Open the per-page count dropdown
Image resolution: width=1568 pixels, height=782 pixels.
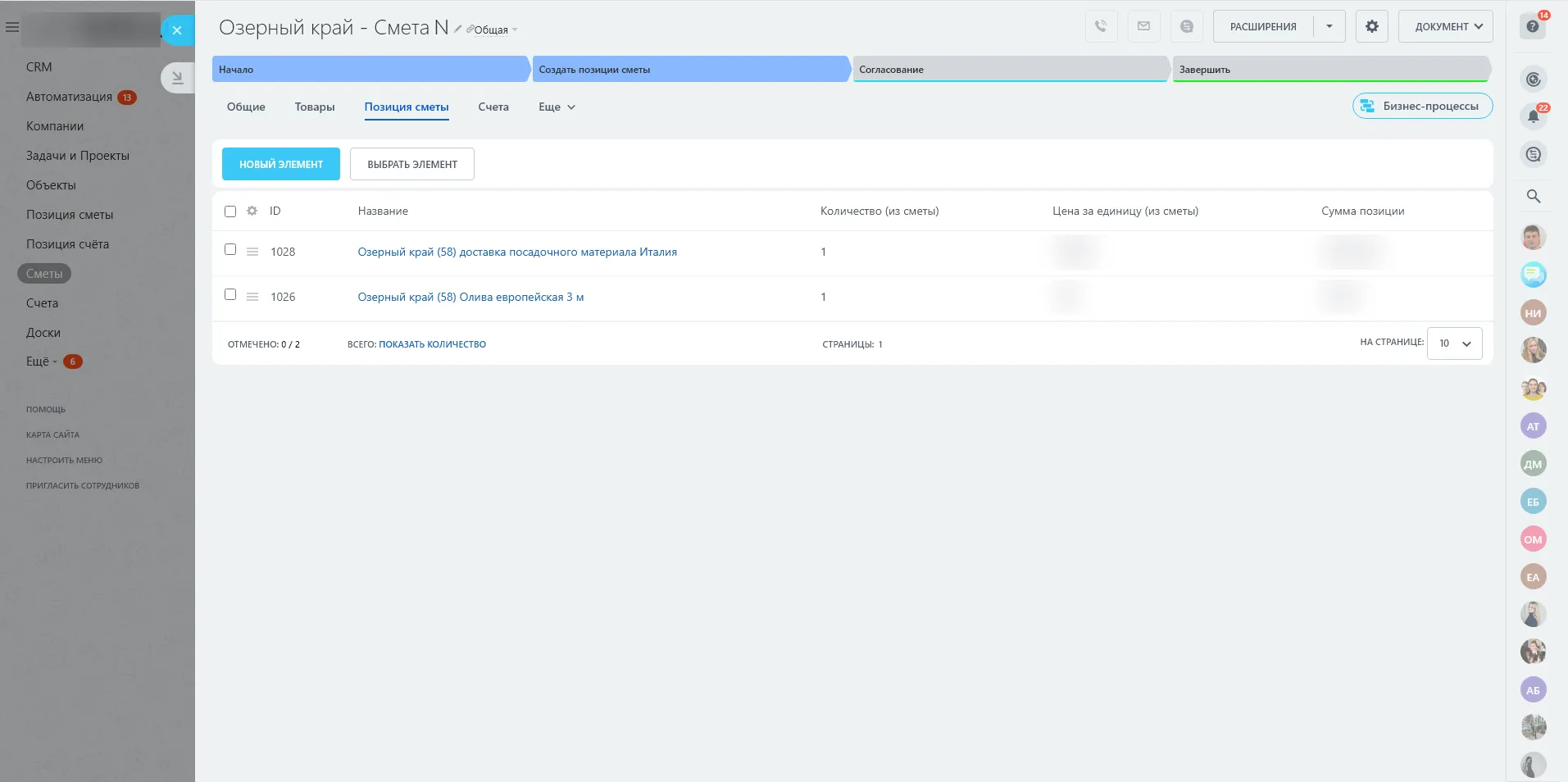[x=1454, y=343]
